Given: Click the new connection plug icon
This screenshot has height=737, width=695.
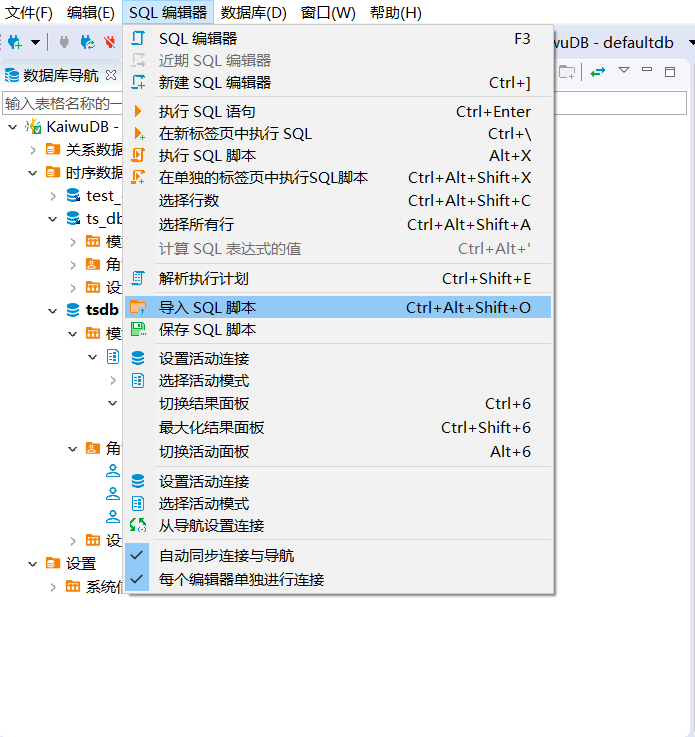Looking at the screenshot, I should click(x=15, y=42).
